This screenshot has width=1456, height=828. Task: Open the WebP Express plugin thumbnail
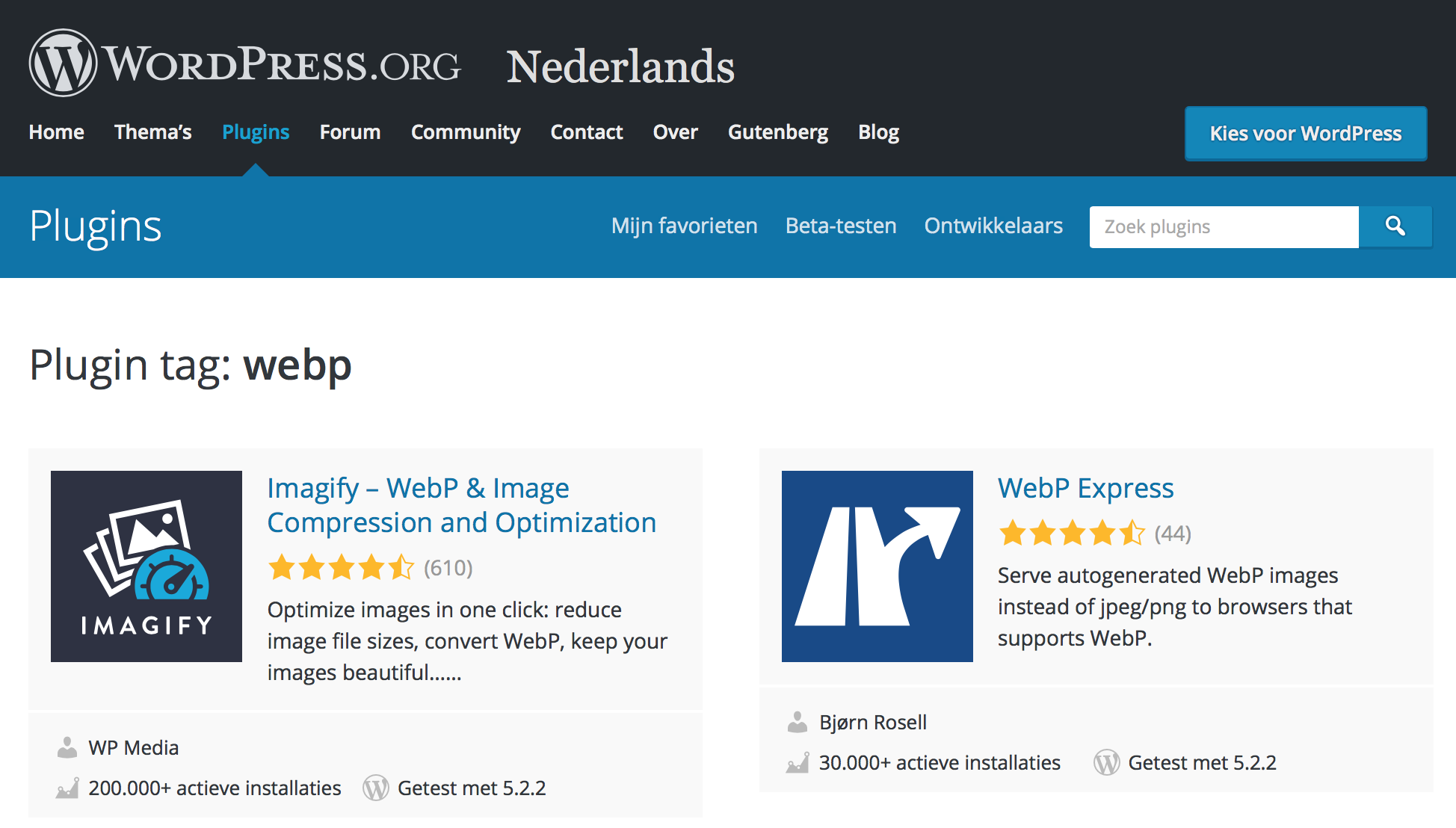coord(876,566)
